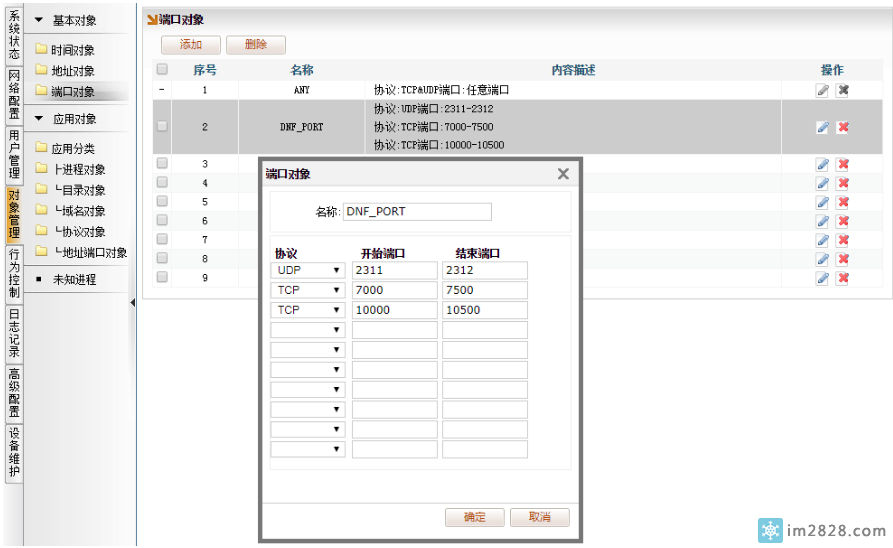Switch to 日志记录 vertical tab
893x548 pixels.
[14, 332]
